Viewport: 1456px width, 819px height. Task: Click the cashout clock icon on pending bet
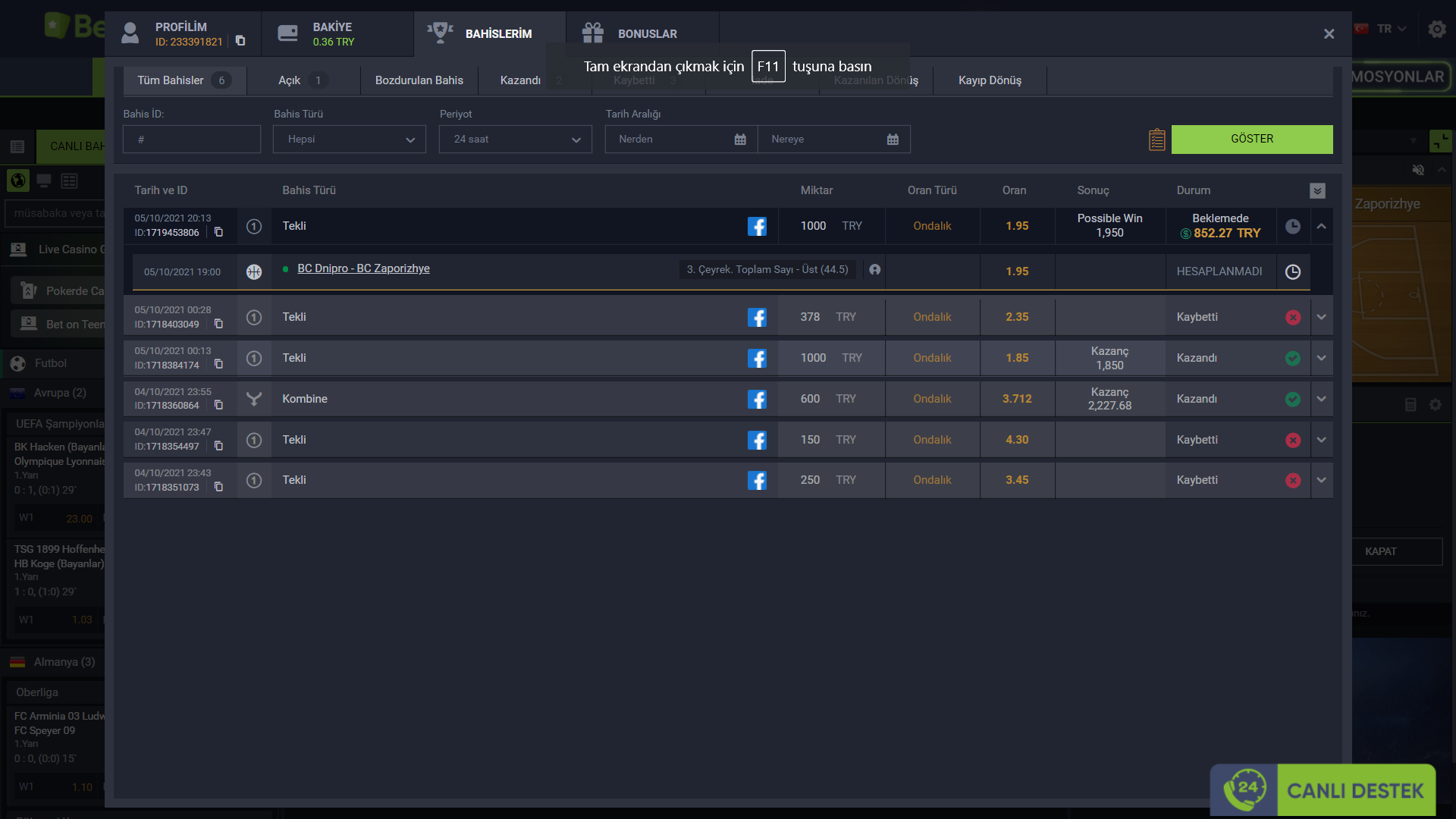click(1293, 226)
